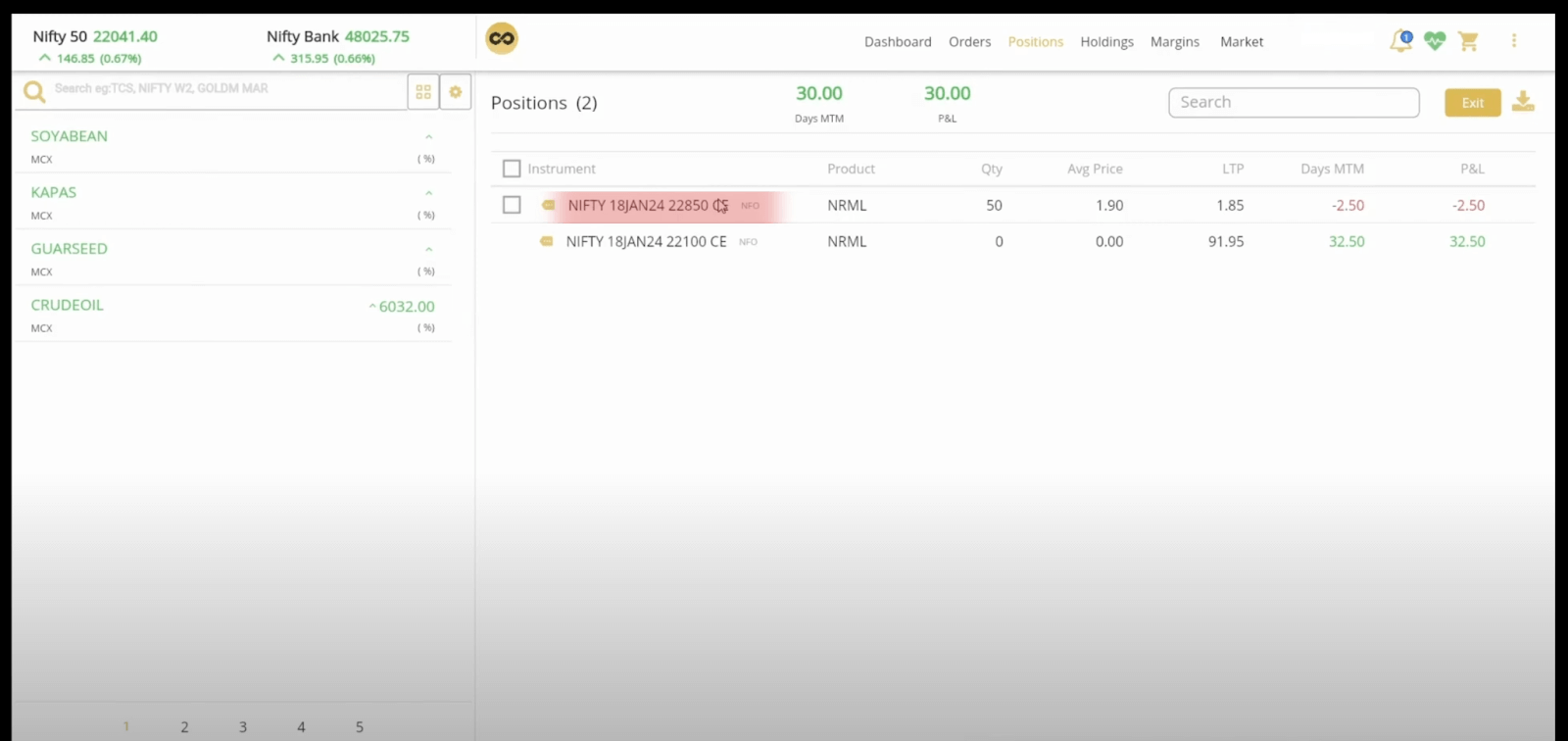1568x741 pixels.
Task: Open the three-dot more options menu
Action: [1514, 41]
